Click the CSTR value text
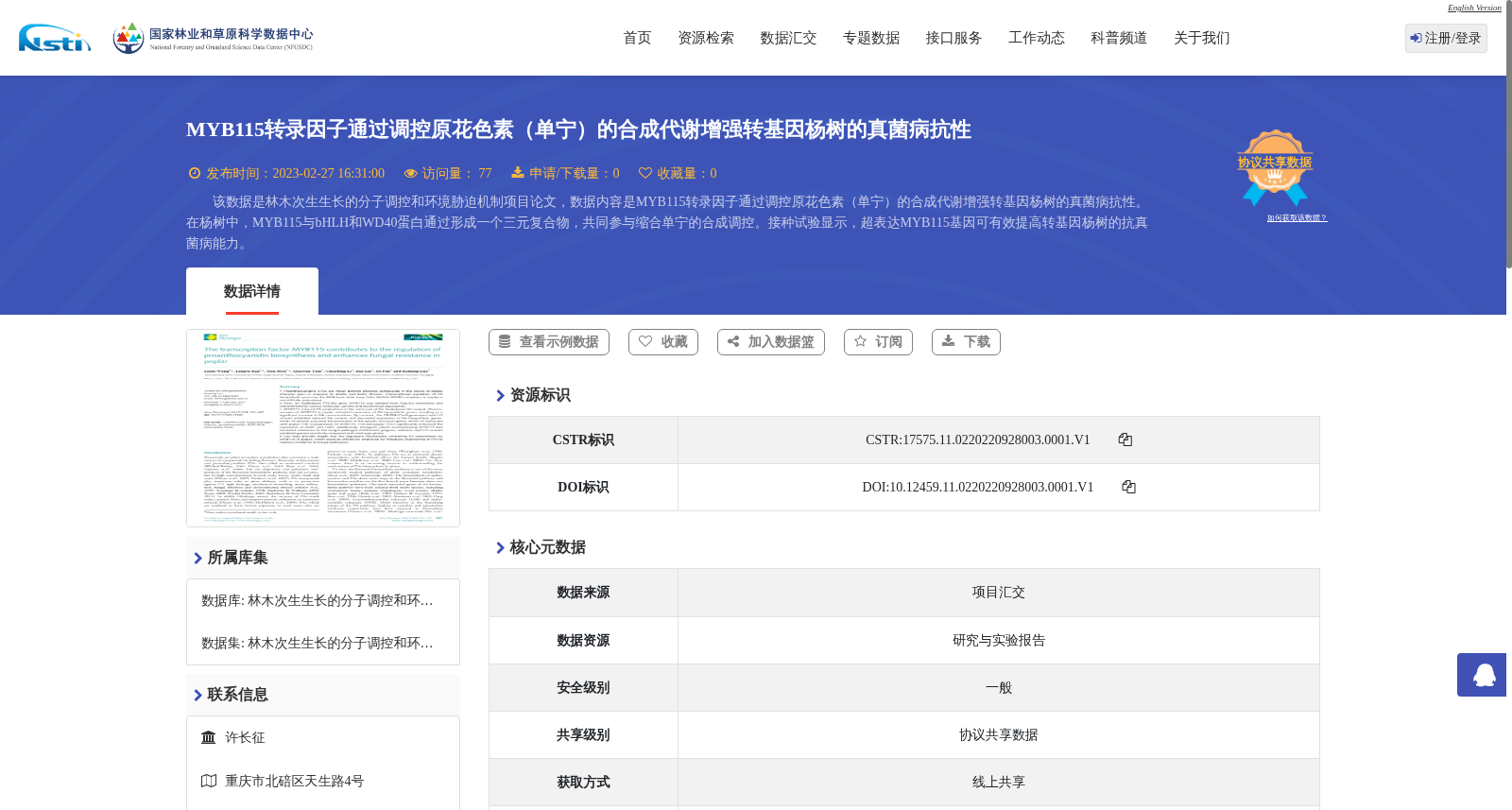The height and width of the screenshot is (810, 1512). tap(978, 439)
